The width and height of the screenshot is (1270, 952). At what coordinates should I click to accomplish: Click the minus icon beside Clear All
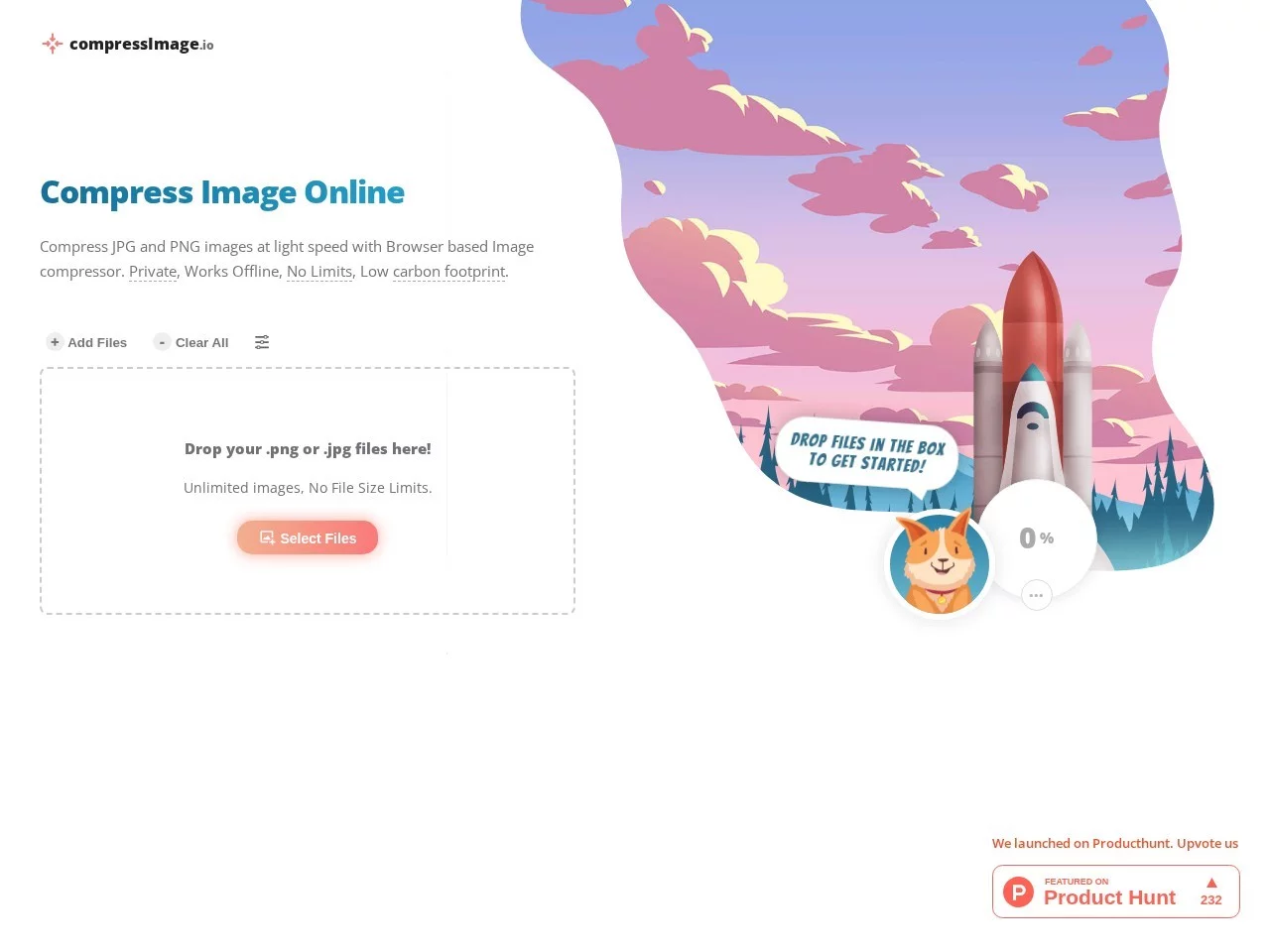pyautogui.click(x=162, y=342)
